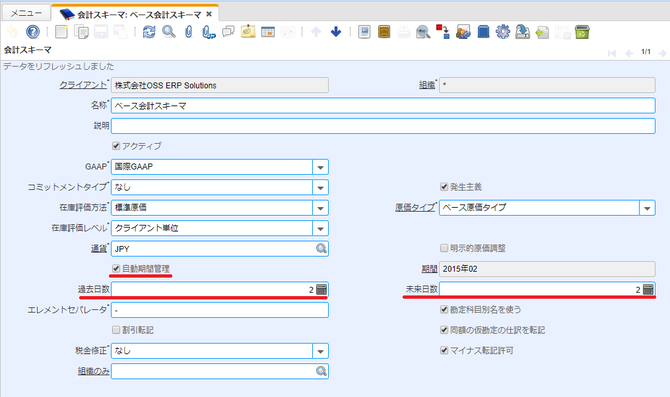Open chat with the speech bubbles icon
Image resolution: width=670 pixels, height=397 pixels.
(229, 32)
